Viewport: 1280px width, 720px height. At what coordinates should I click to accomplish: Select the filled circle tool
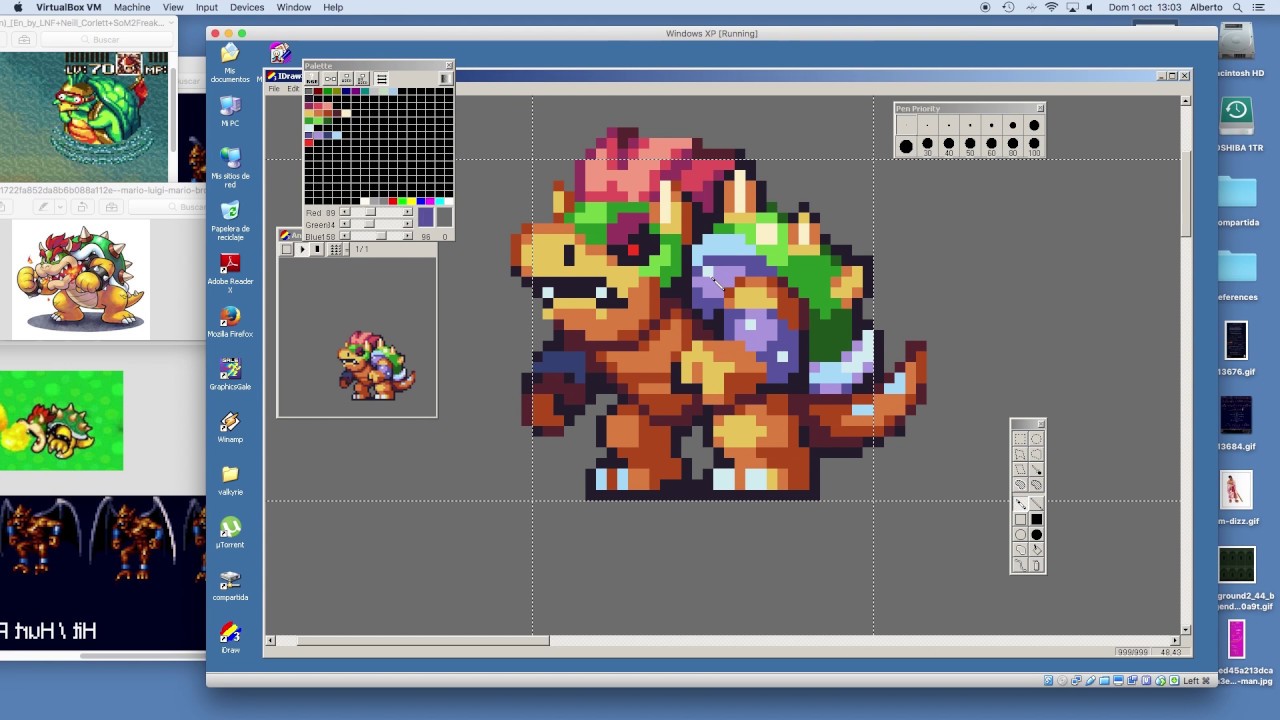click(1036, 534)
